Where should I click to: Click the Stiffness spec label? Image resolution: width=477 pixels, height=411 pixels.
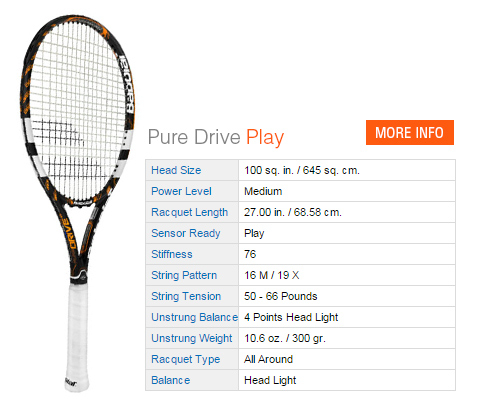[172, 254]
